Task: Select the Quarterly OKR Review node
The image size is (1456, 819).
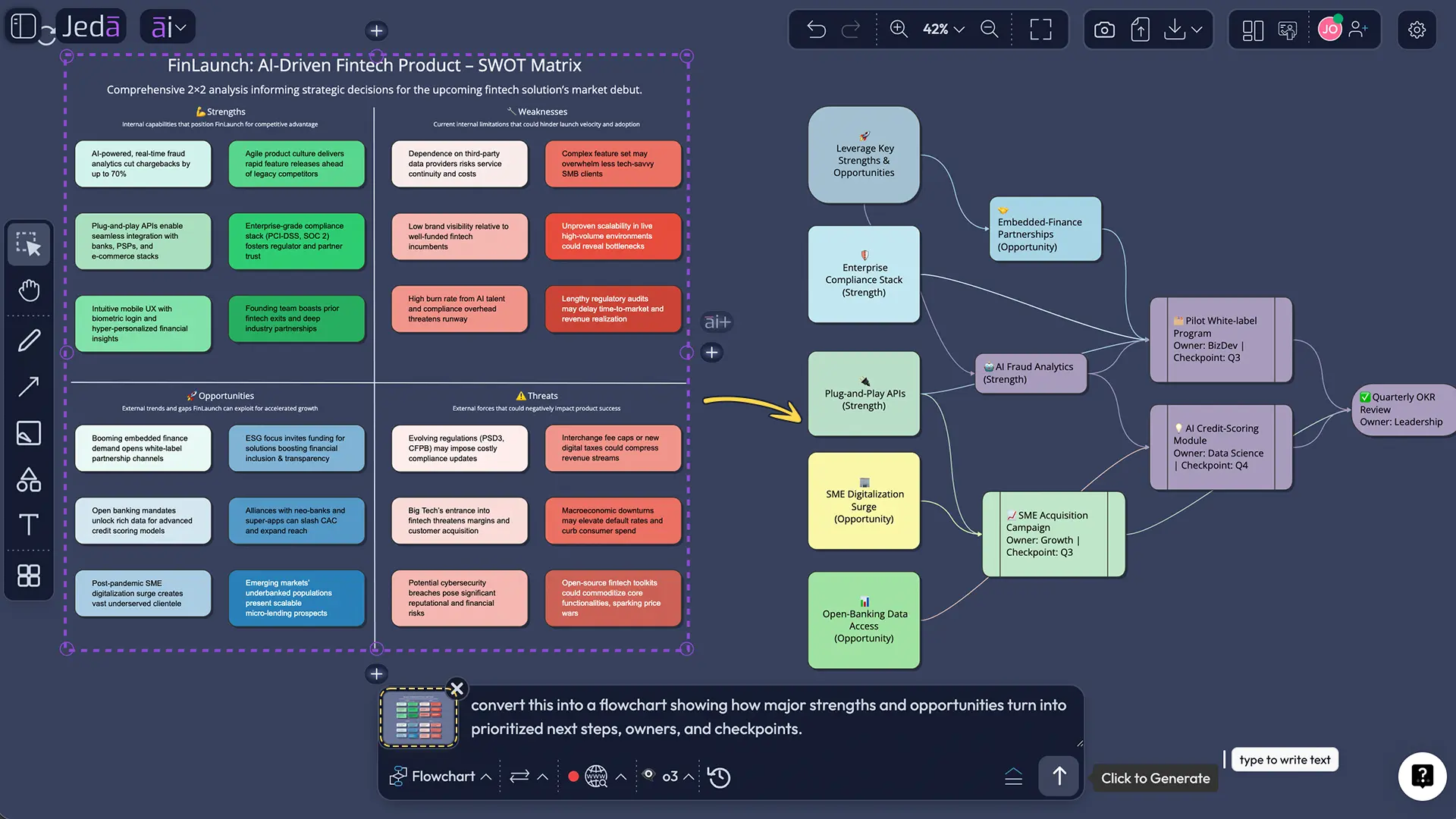Action: click(x=1404, y=409)
